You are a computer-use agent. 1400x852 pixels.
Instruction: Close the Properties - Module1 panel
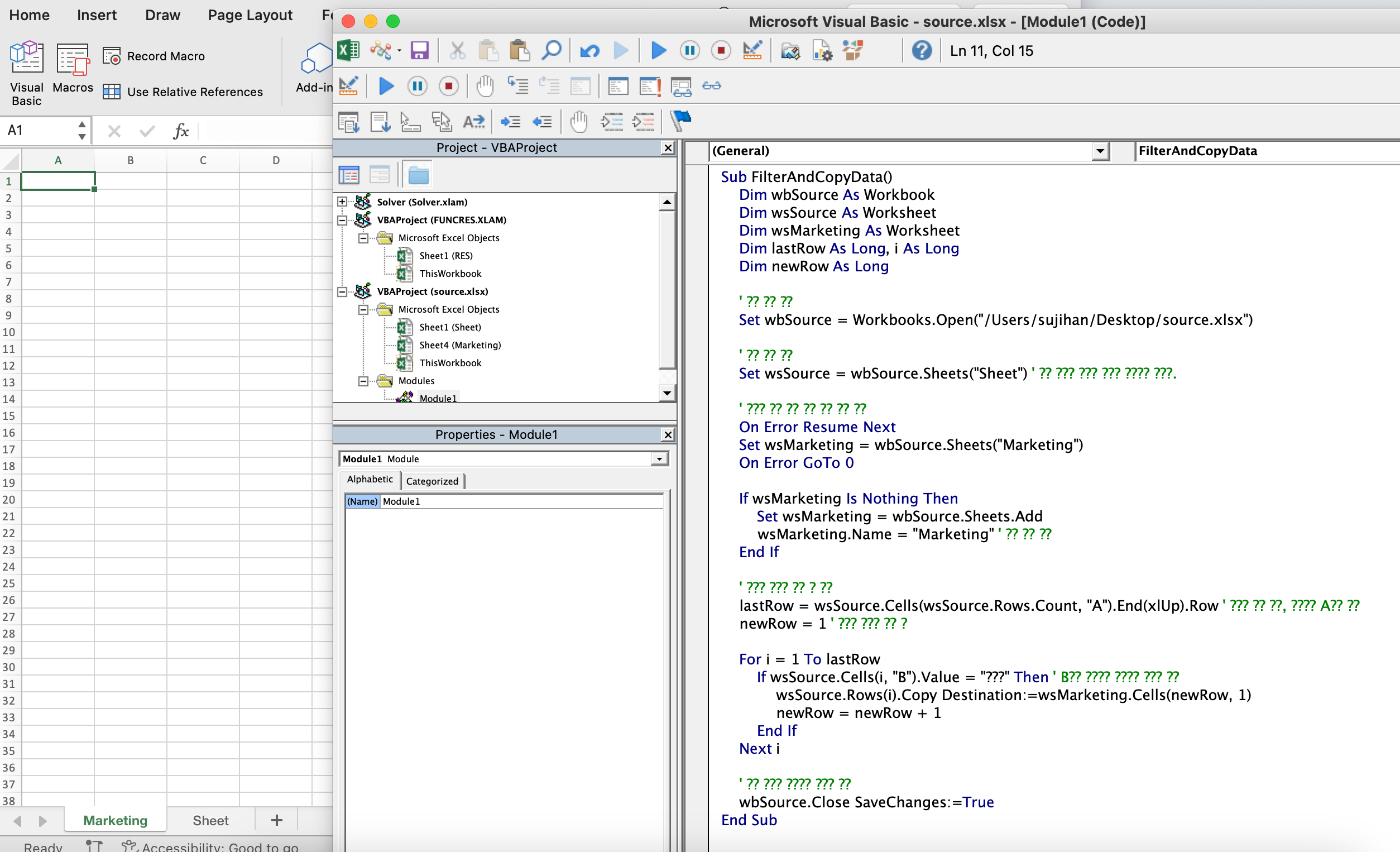tap(668, 435)
